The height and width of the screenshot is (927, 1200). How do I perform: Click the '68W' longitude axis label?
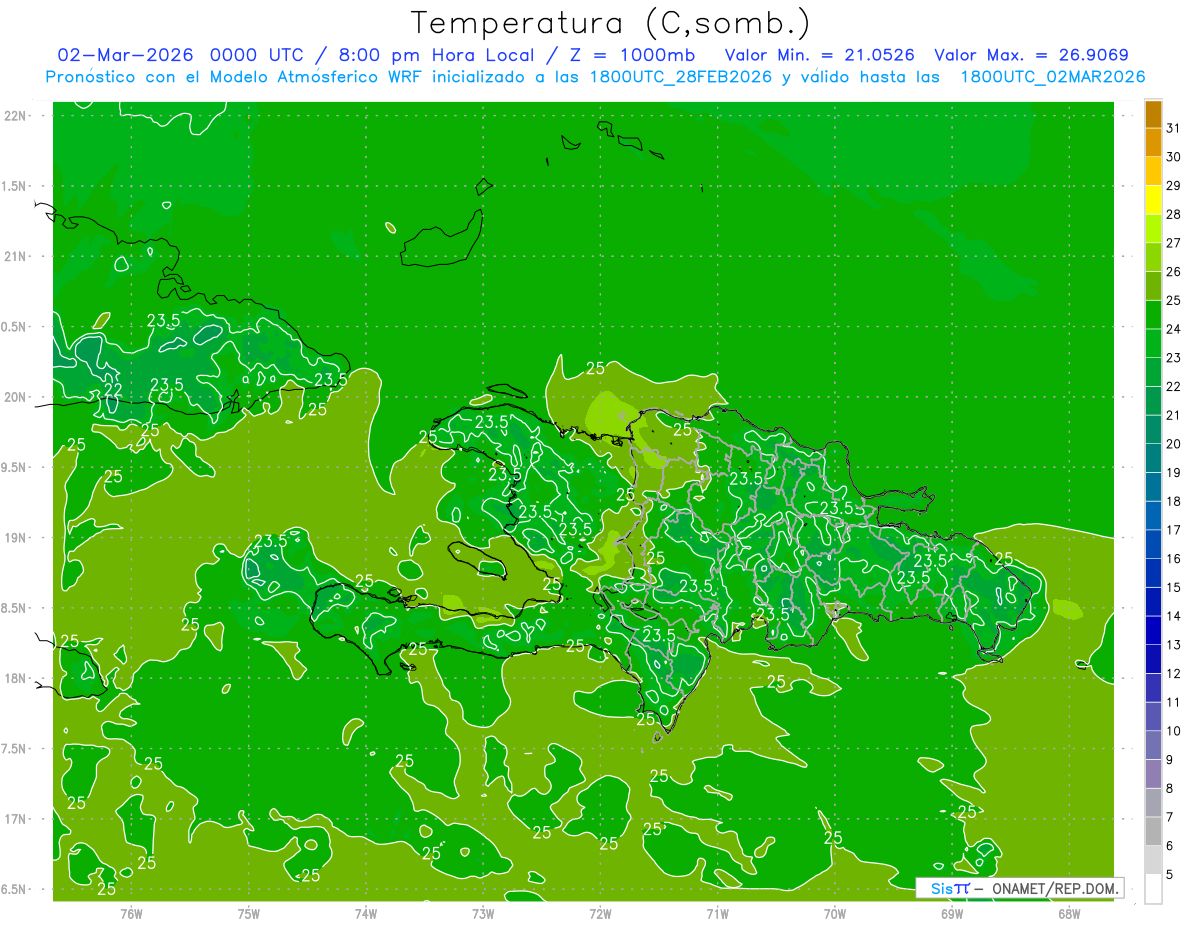[1069, 913]
